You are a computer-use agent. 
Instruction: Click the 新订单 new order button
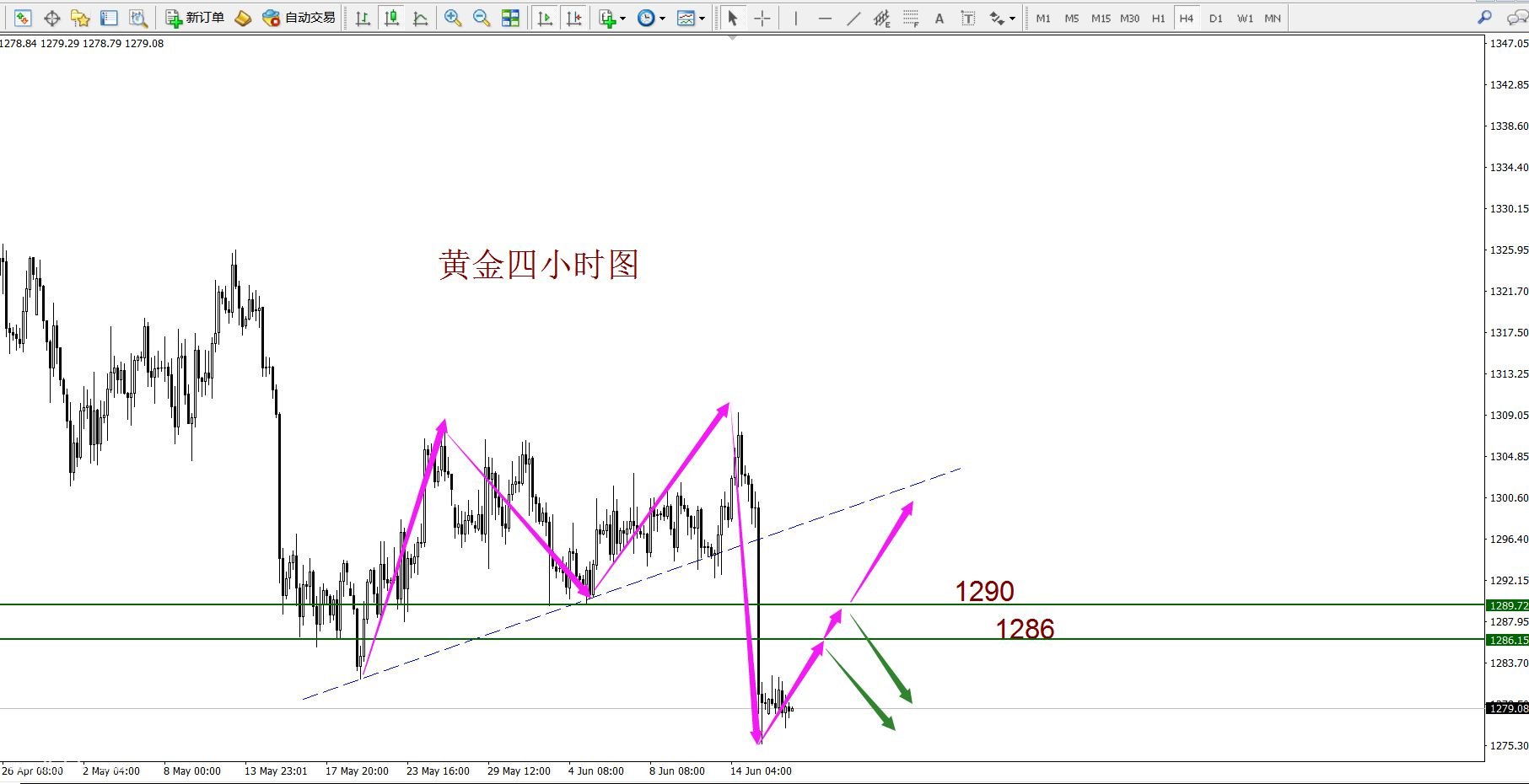pos(195,18)
